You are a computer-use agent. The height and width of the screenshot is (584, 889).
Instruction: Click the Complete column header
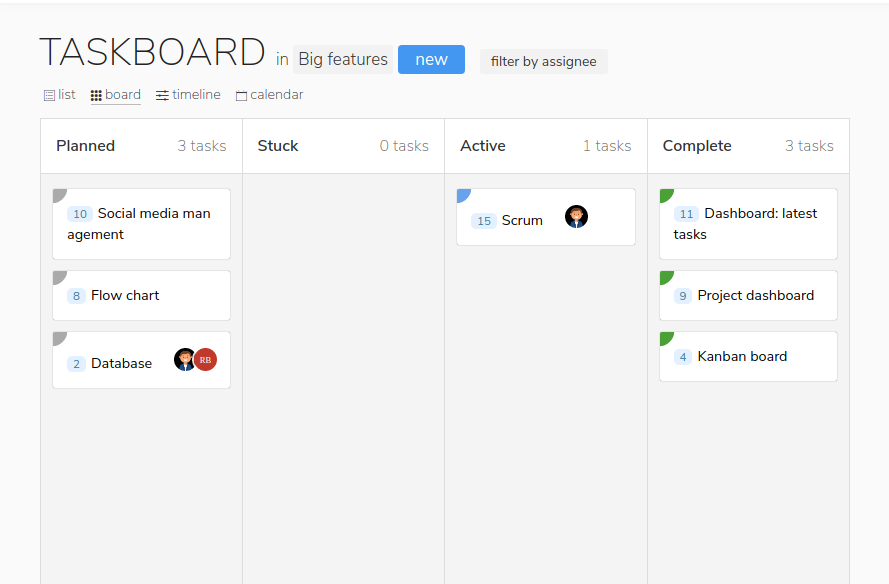pyautogui.click(x=748, y=146)
